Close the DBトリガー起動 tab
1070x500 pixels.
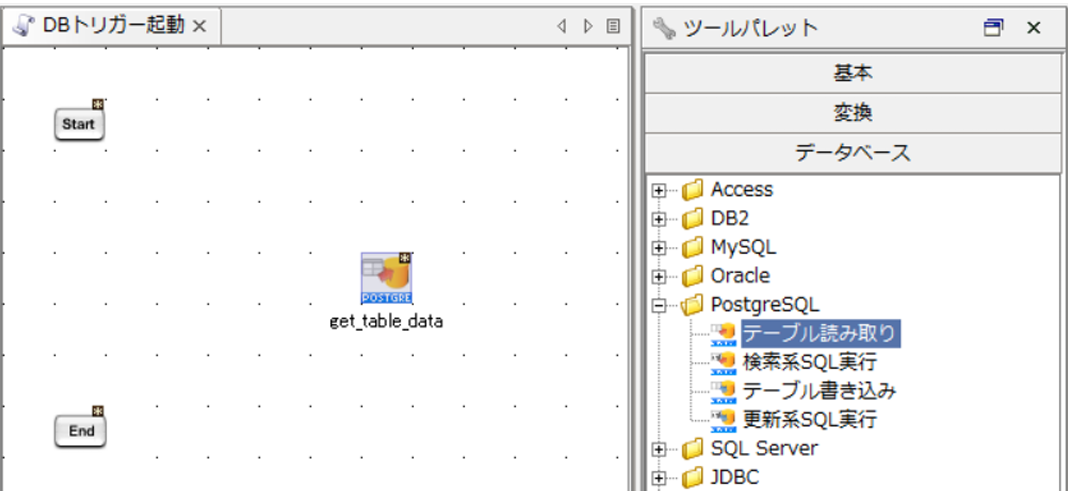pos(199,27)
